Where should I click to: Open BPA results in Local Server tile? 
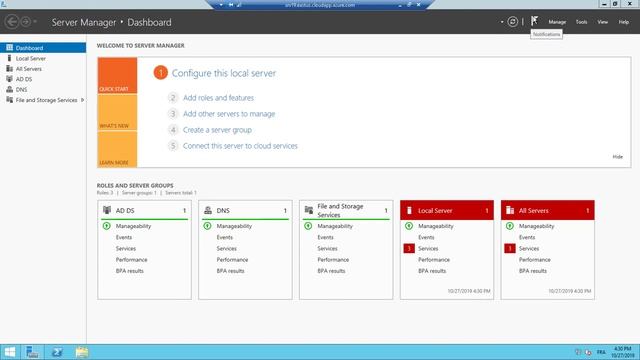[x=432, y=271]
